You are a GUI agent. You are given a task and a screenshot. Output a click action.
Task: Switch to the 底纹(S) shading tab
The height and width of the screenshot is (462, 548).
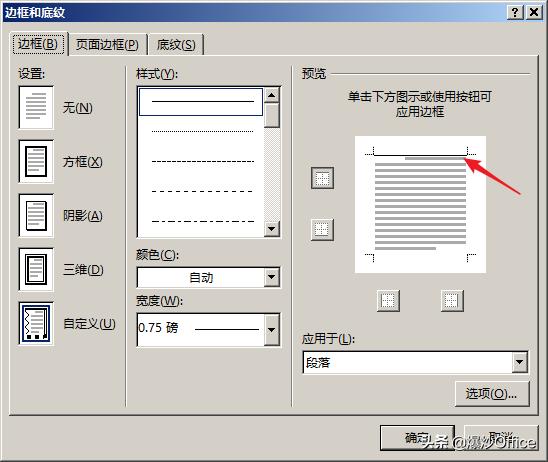pos(176,44)
